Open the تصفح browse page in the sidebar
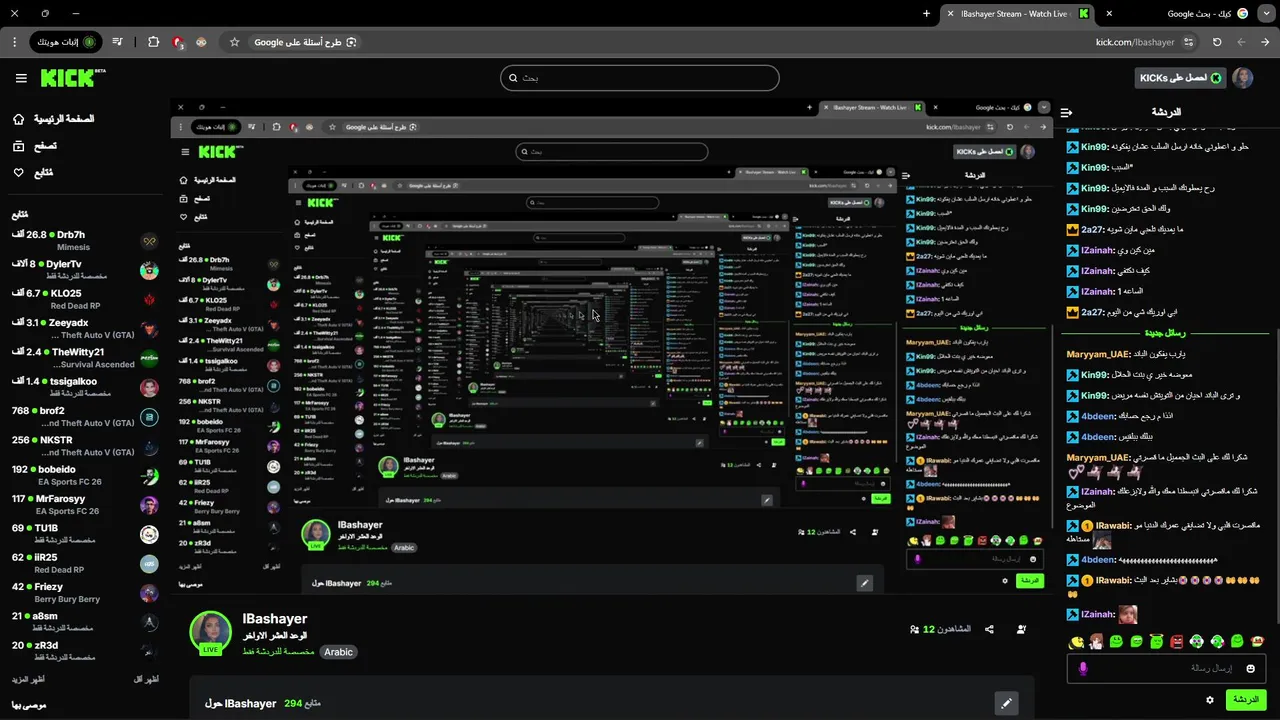Viewport: 1280px width, 720px height. [34, 146]
